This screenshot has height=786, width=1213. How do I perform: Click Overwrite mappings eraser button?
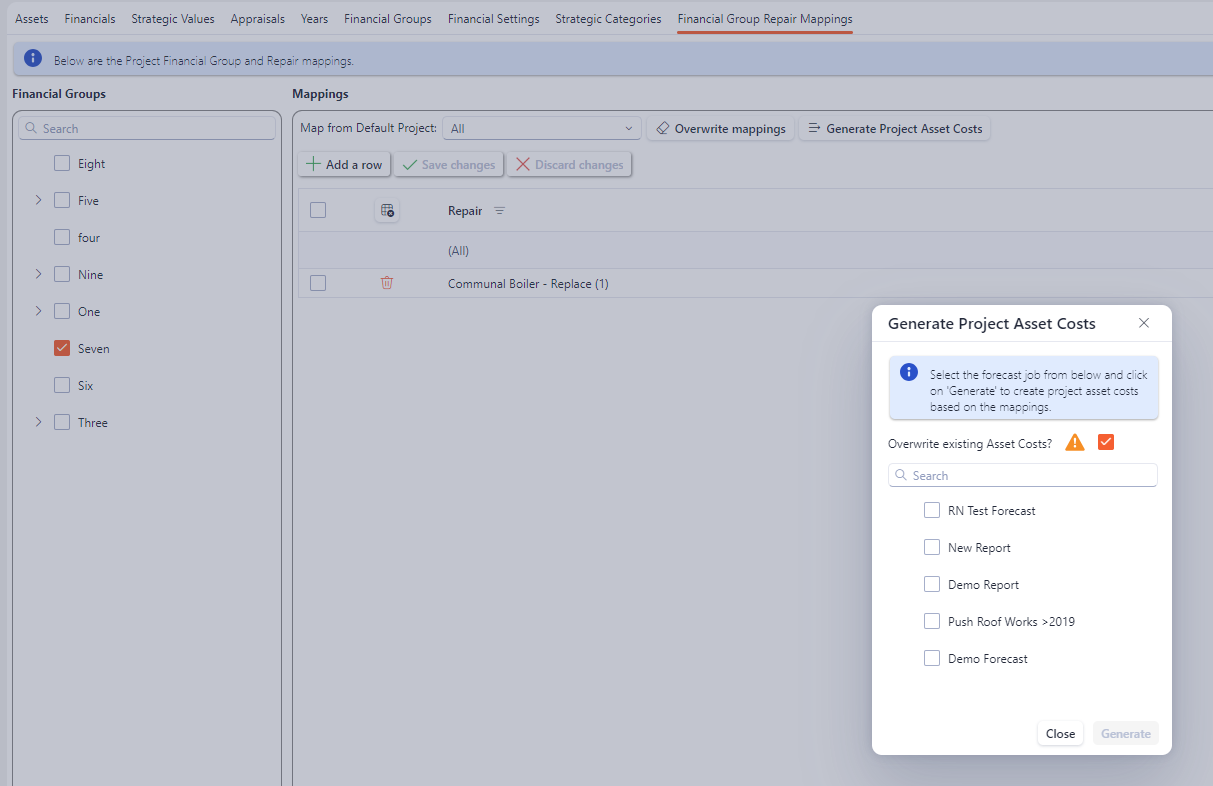coord(721,128)
